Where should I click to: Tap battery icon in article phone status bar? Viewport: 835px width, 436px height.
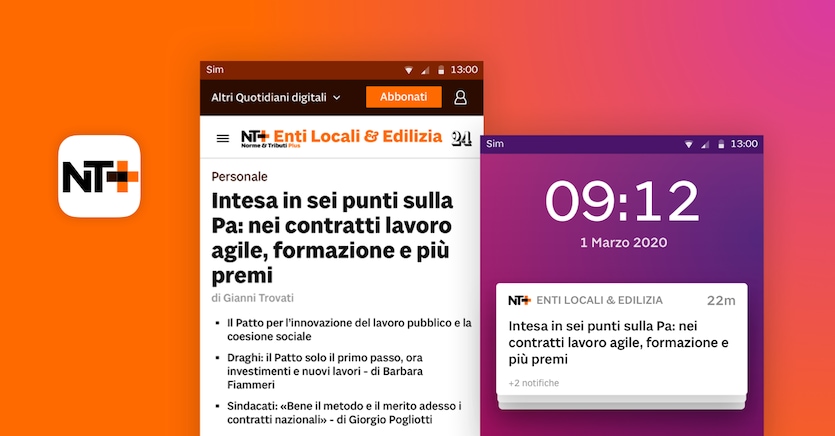[x=441, y=70]
